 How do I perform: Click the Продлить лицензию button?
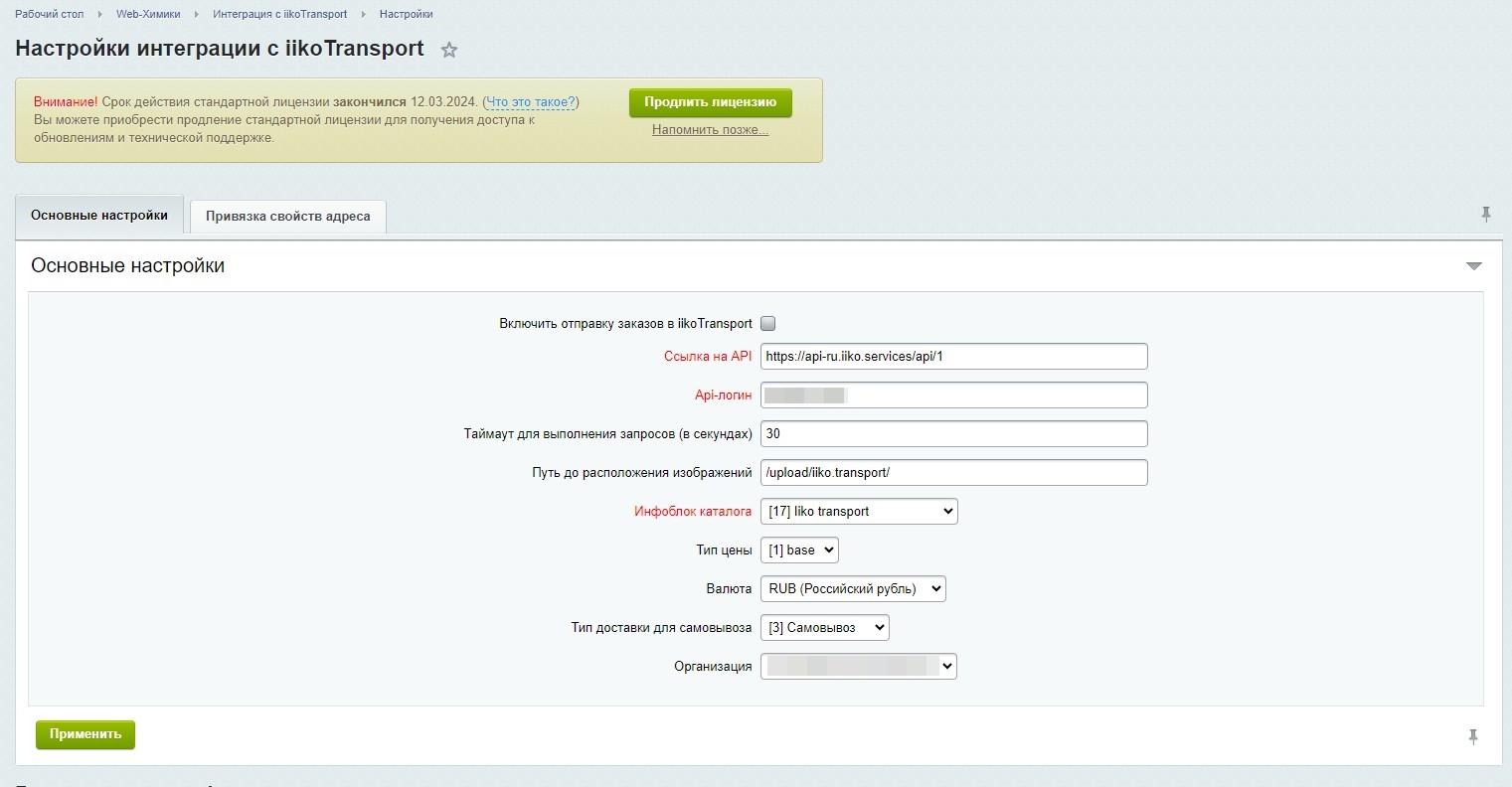pyautogui.click(x=710, y=102)
